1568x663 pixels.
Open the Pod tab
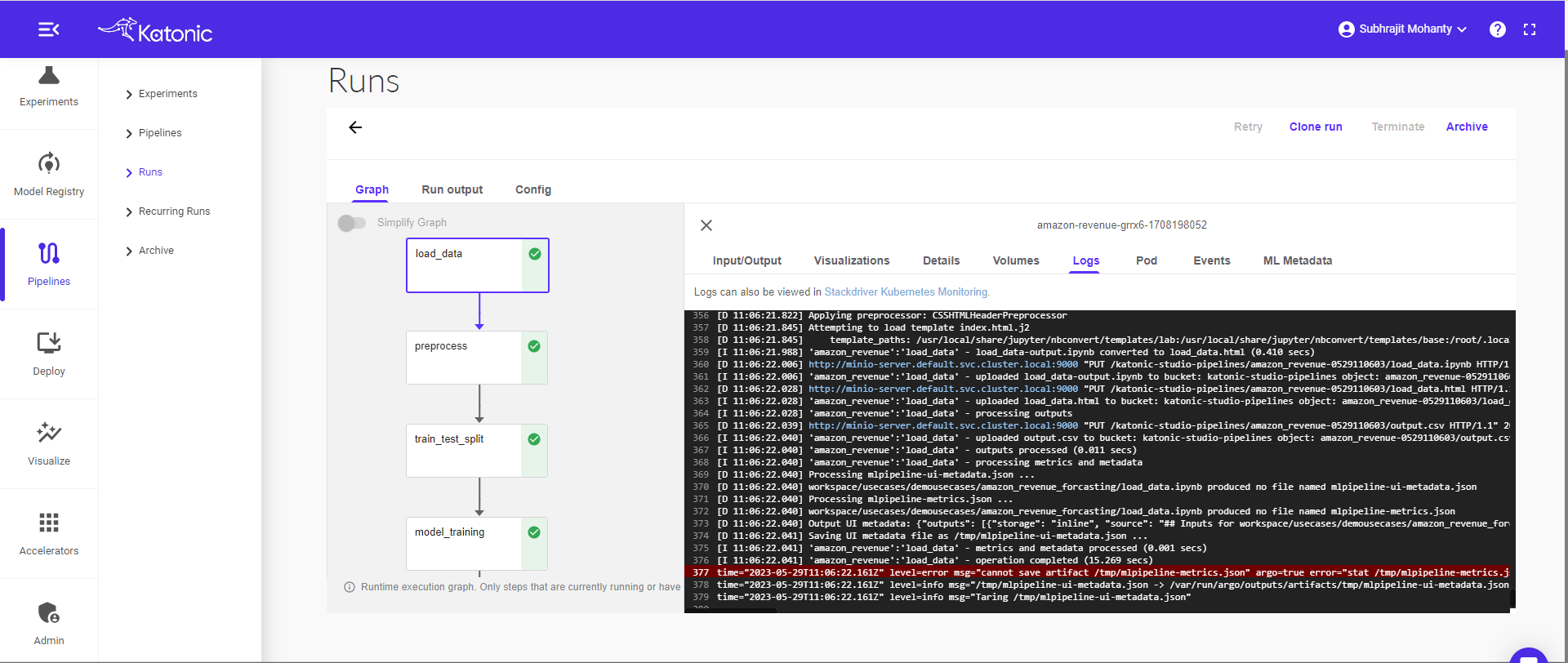(x=1147, y=260)
